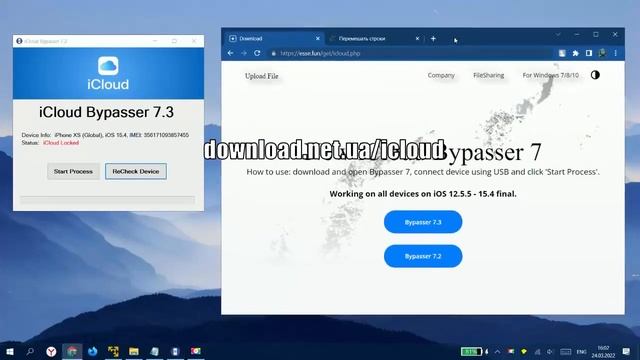Image resolution: width=640 pixels, height=360 pixels.
Task: Reload the current page
Action: click(x=257, y=53)
